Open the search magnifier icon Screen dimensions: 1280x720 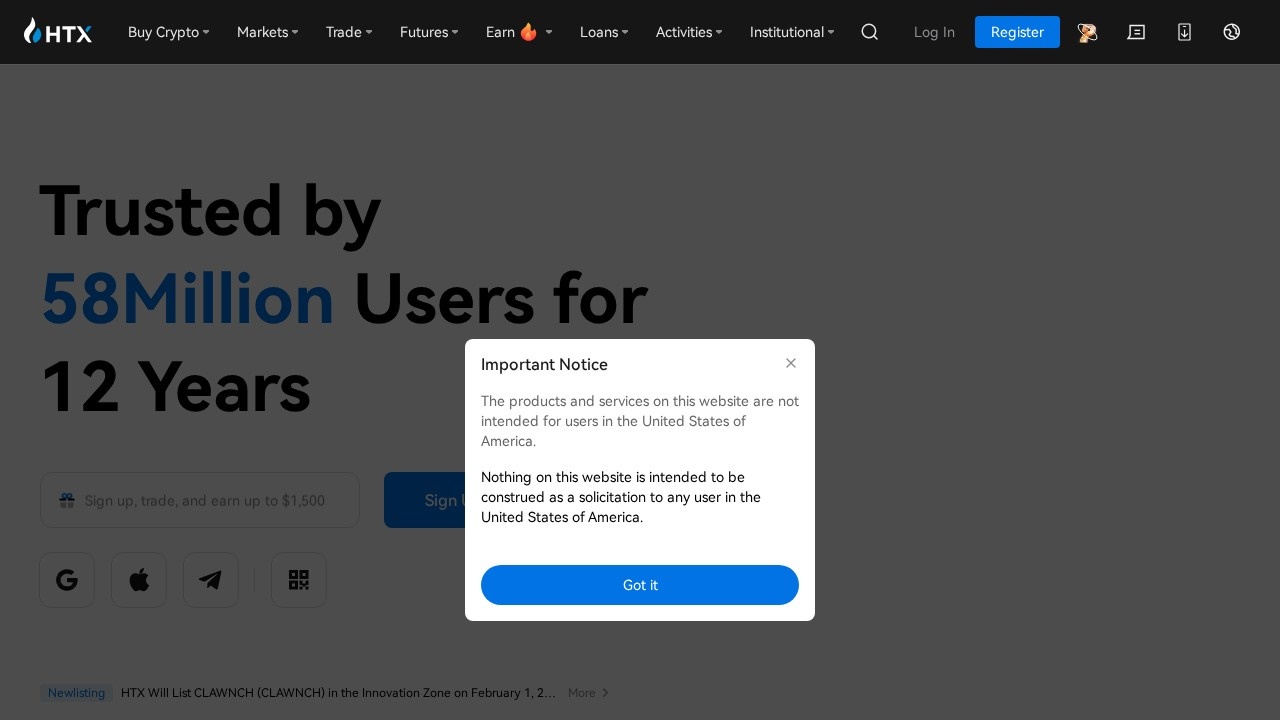(870, 32)
